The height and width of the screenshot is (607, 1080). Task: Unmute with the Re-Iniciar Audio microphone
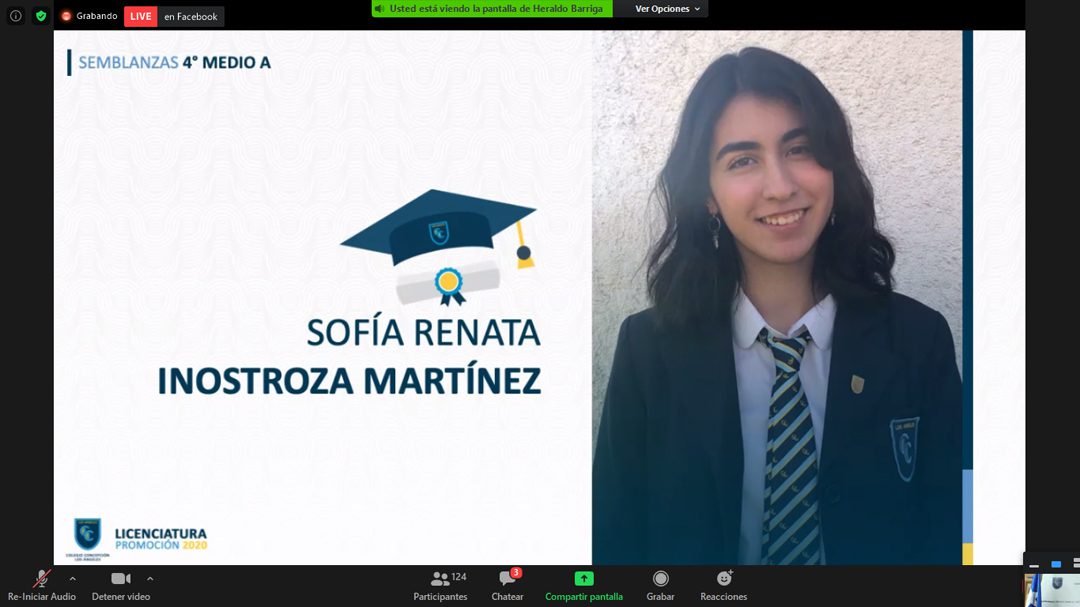(42, 579)
